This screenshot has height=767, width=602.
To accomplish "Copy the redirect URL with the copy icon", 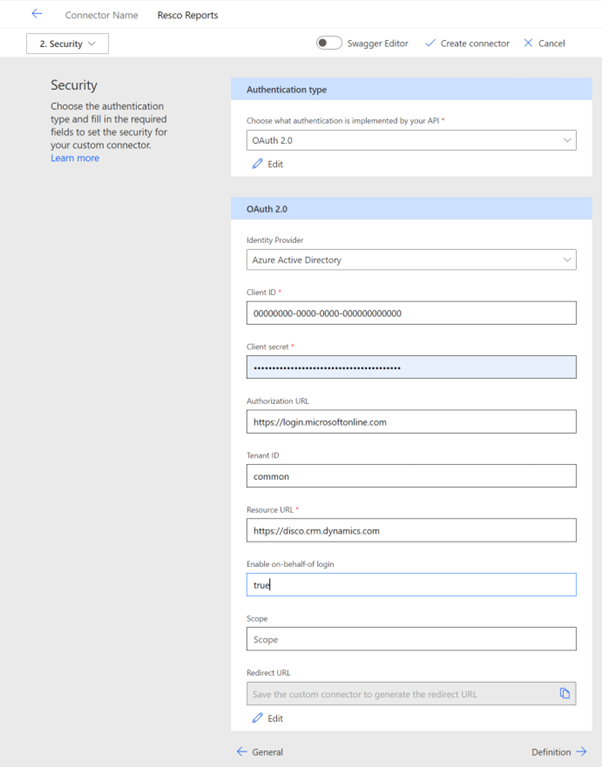I will pos(565,693).
